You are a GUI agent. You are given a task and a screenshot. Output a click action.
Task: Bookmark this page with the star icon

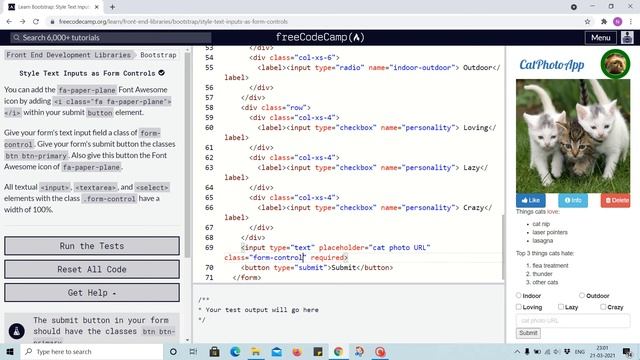pos(587,22)
